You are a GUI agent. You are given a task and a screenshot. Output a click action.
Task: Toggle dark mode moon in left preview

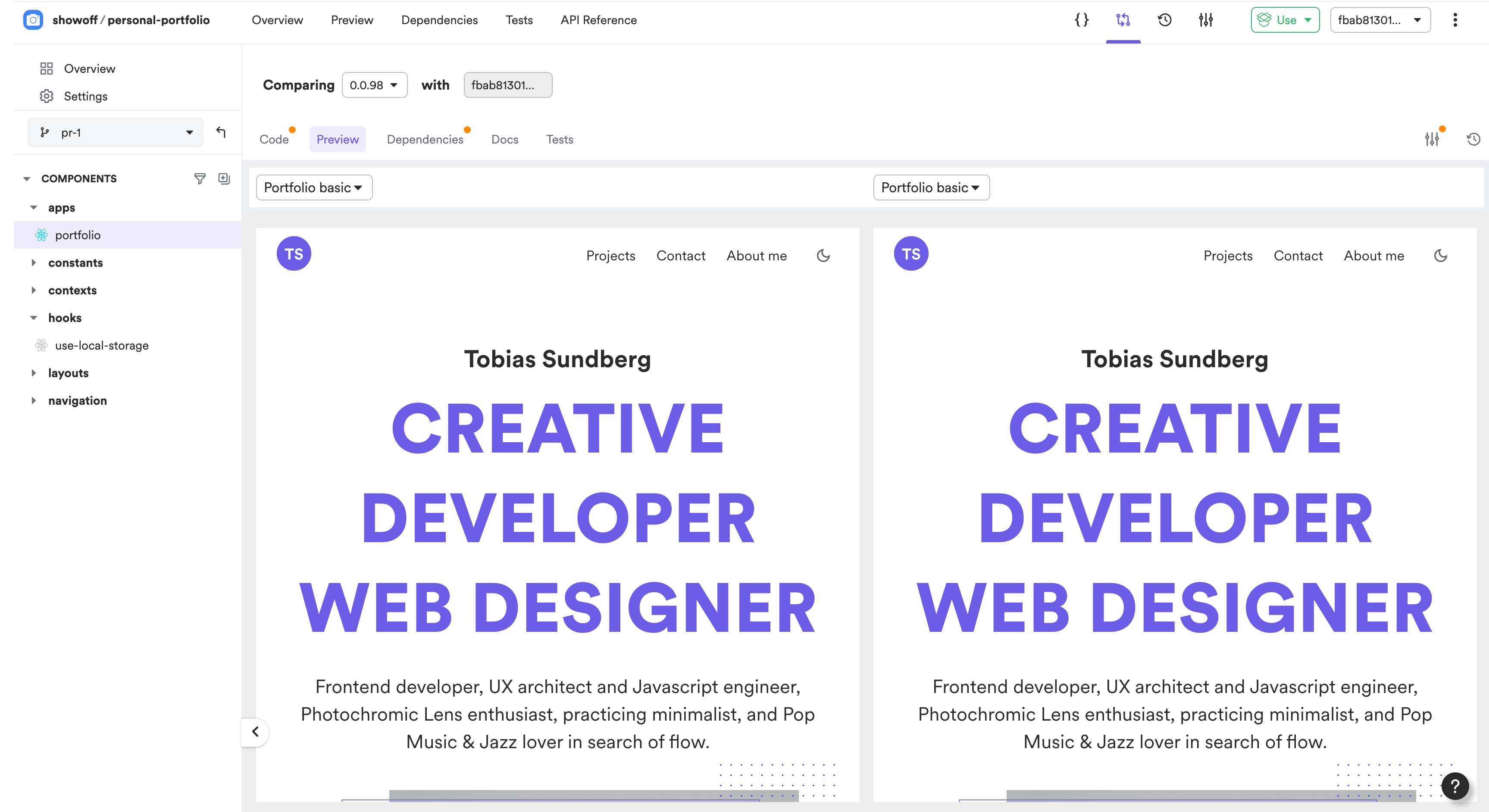click(823, 256)
